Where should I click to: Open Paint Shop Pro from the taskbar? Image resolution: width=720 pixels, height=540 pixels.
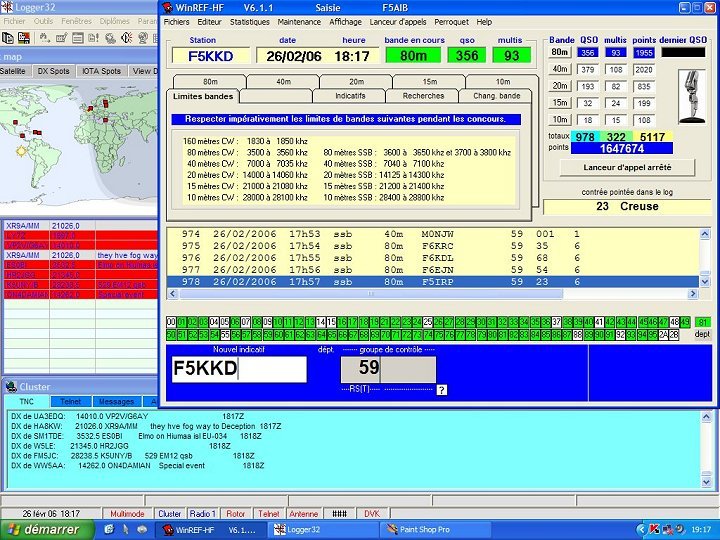tap(426, 529)
